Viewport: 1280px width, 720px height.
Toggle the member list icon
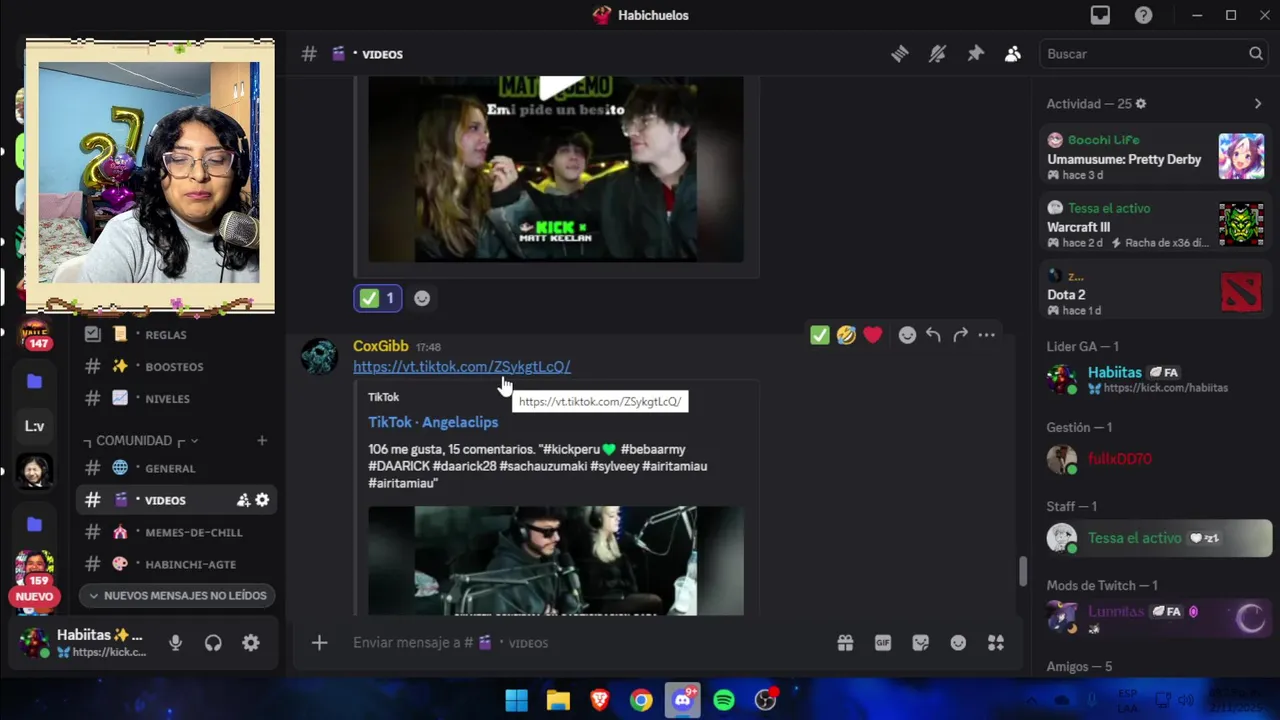coord(1013,54)
